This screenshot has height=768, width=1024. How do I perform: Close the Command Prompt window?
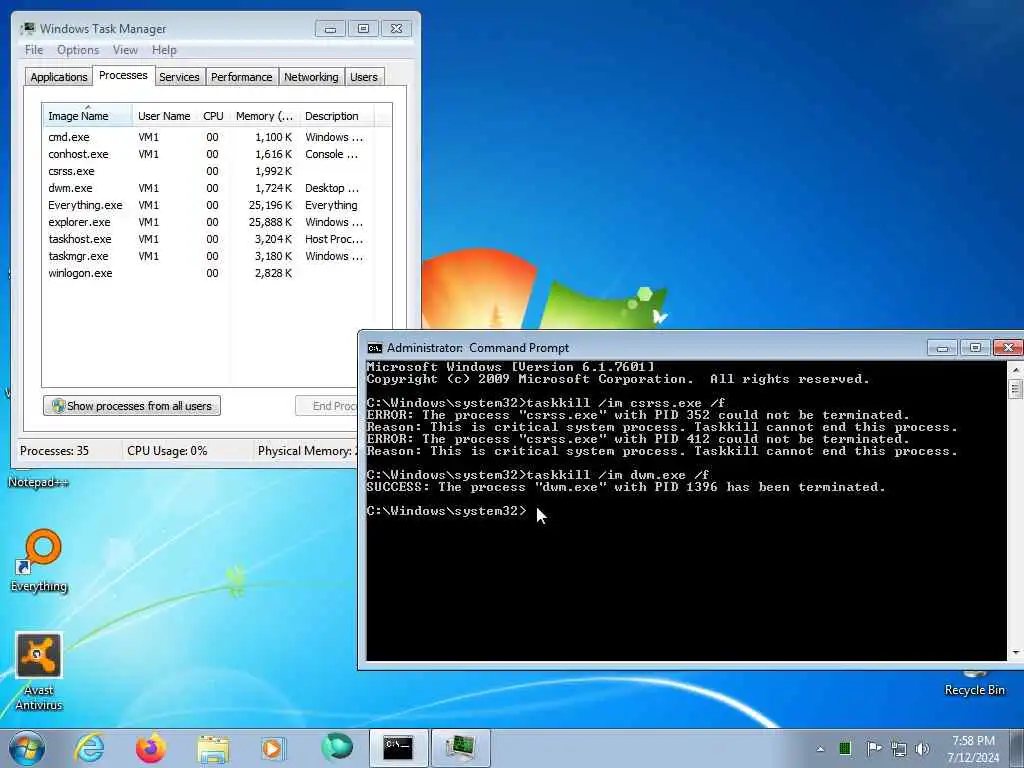pyautogui.click(x=1008, y=348)
